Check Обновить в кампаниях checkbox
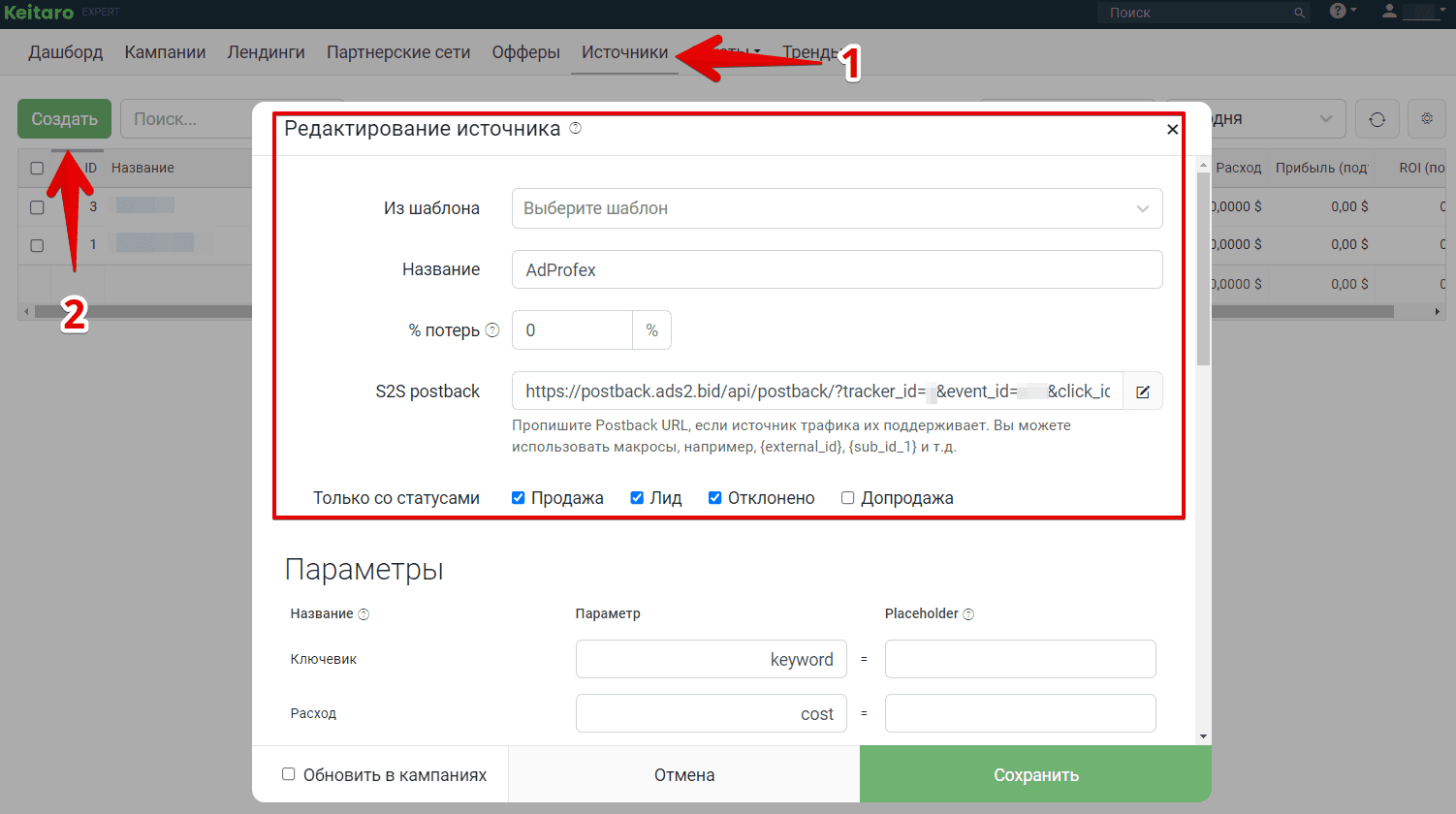The height and width of the screenshot is (814, 1456). click(289, 774)
